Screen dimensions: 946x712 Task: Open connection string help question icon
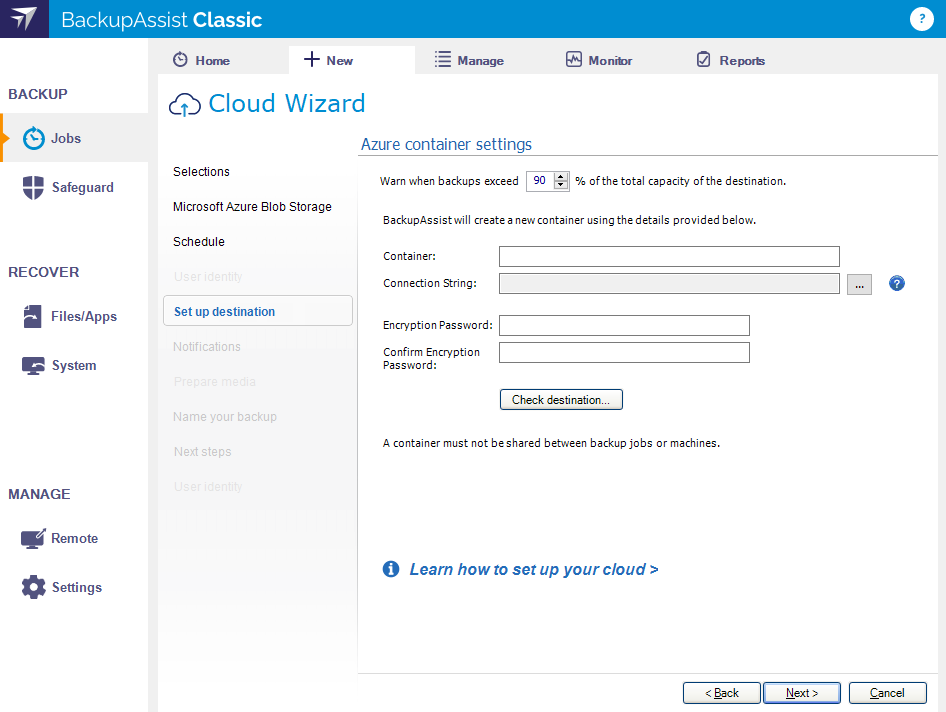point(897,283)
